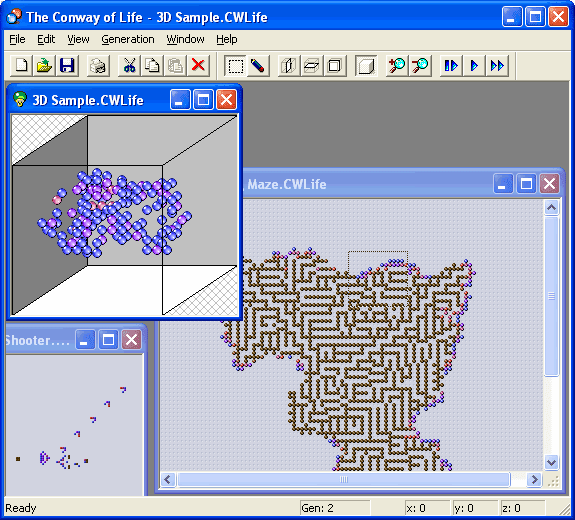Save using the floppy disk icon

point(67,66)
